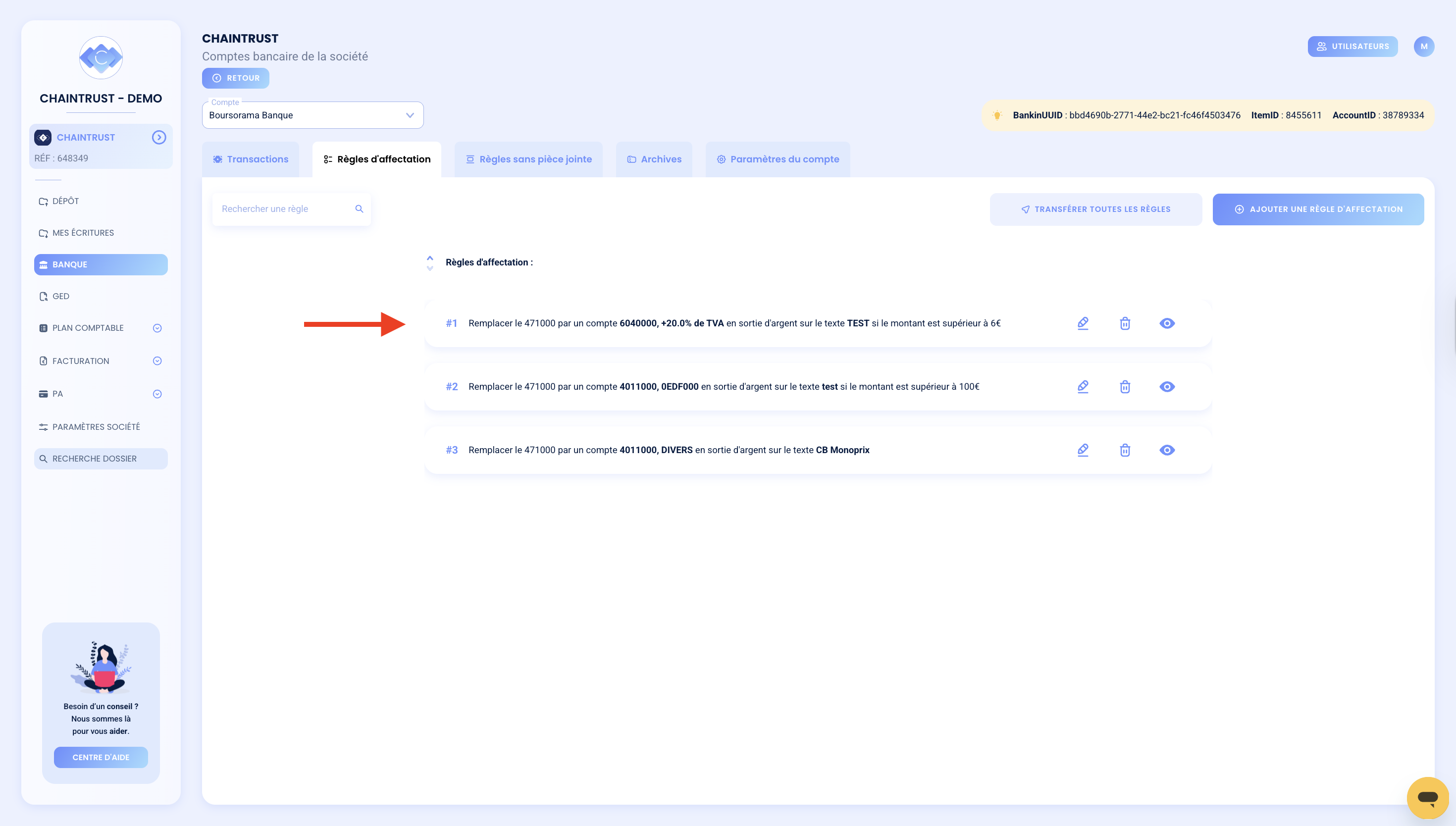The width and height of the screenshot is (1456, 826).
Task: Open the CENTRE D'AIDE button
Action: pos(101,757)
